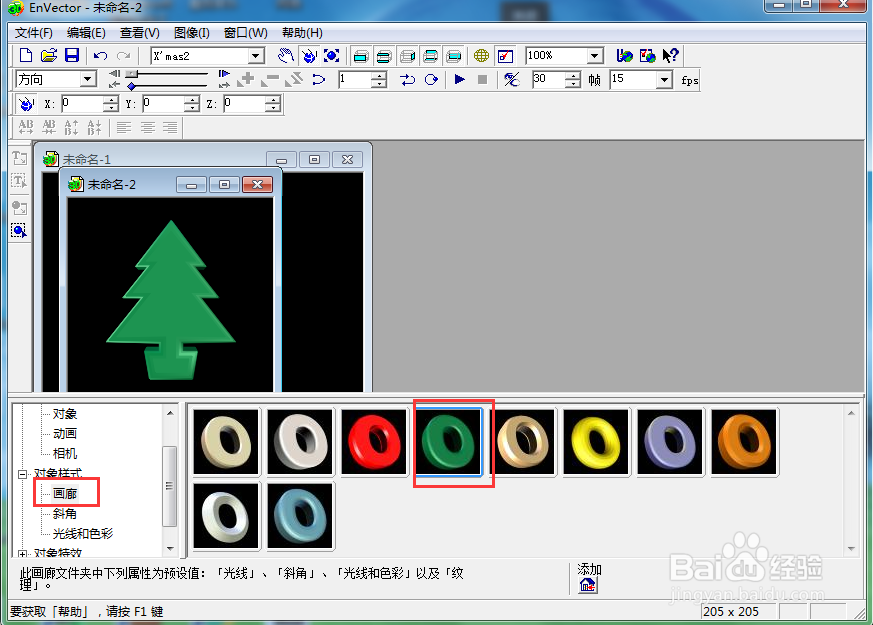Select the edit text tool in left sidebar
Viewport: 873px width, 625px height.
[19, 181]
